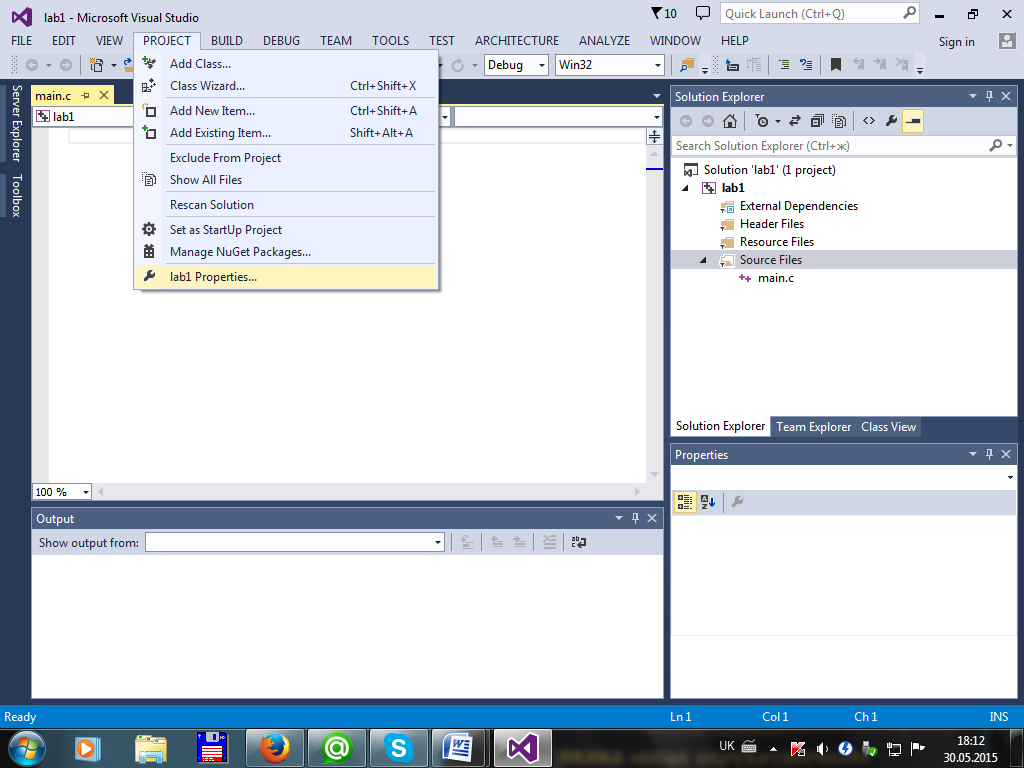Choose Add New Item... from Project menu

286,111
